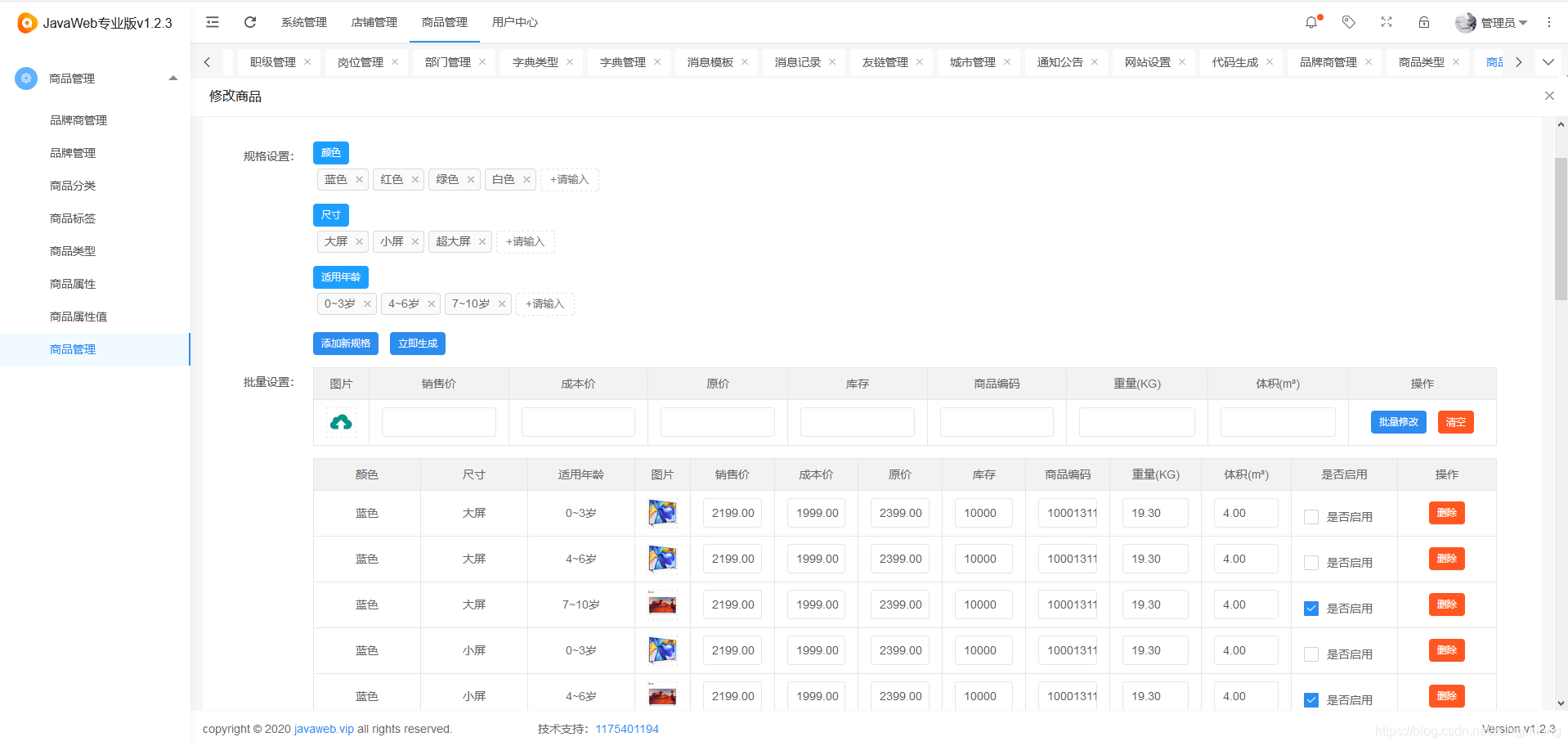Viewport: 1568px width, 746px height.
Task: Remove the 红色 color tag
Action: coord(415,179)
